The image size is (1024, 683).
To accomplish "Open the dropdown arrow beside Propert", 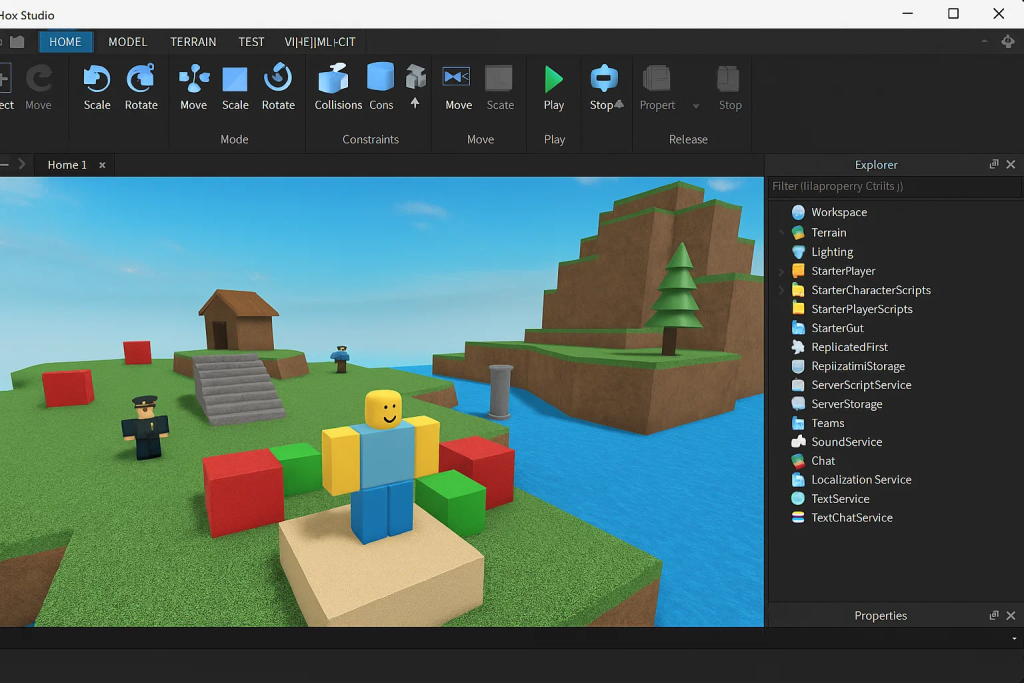I will (696, 106).
